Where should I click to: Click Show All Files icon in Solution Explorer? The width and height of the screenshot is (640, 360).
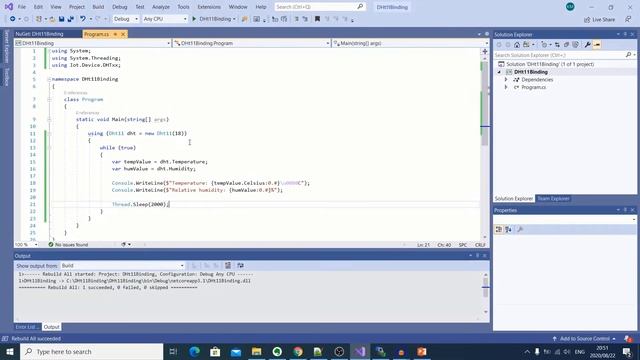[576, 44]
